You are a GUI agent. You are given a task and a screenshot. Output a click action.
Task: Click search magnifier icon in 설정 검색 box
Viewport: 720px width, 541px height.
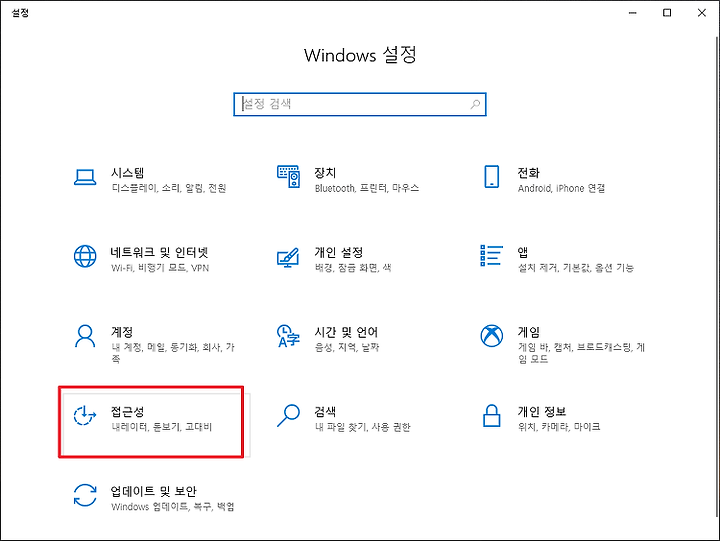475,104
